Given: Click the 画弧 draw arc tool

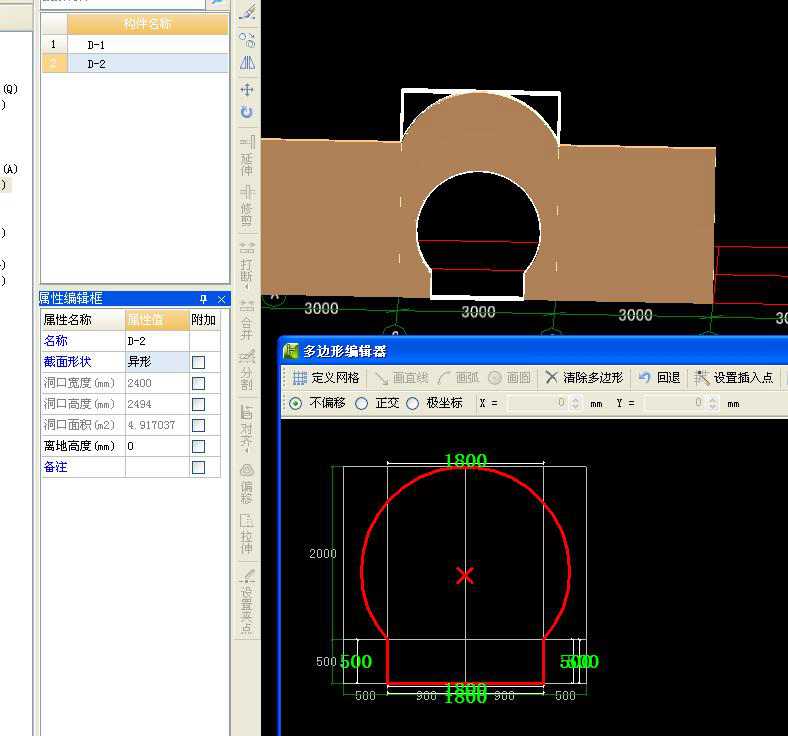Looking at the screenshot, I should click(458, 378).
